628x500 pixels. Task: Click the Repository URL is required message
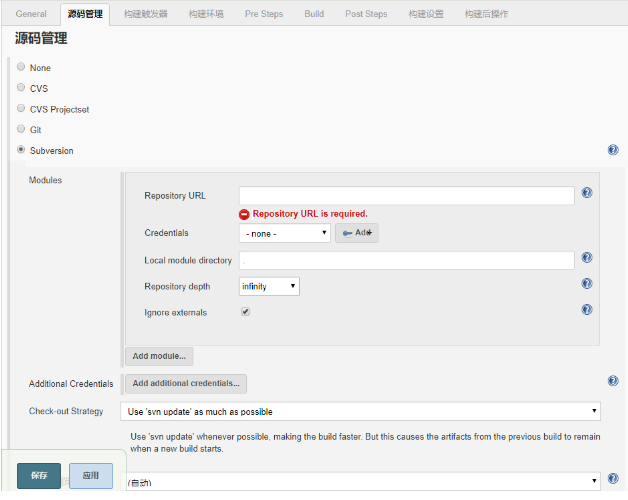tap(310, 214)
